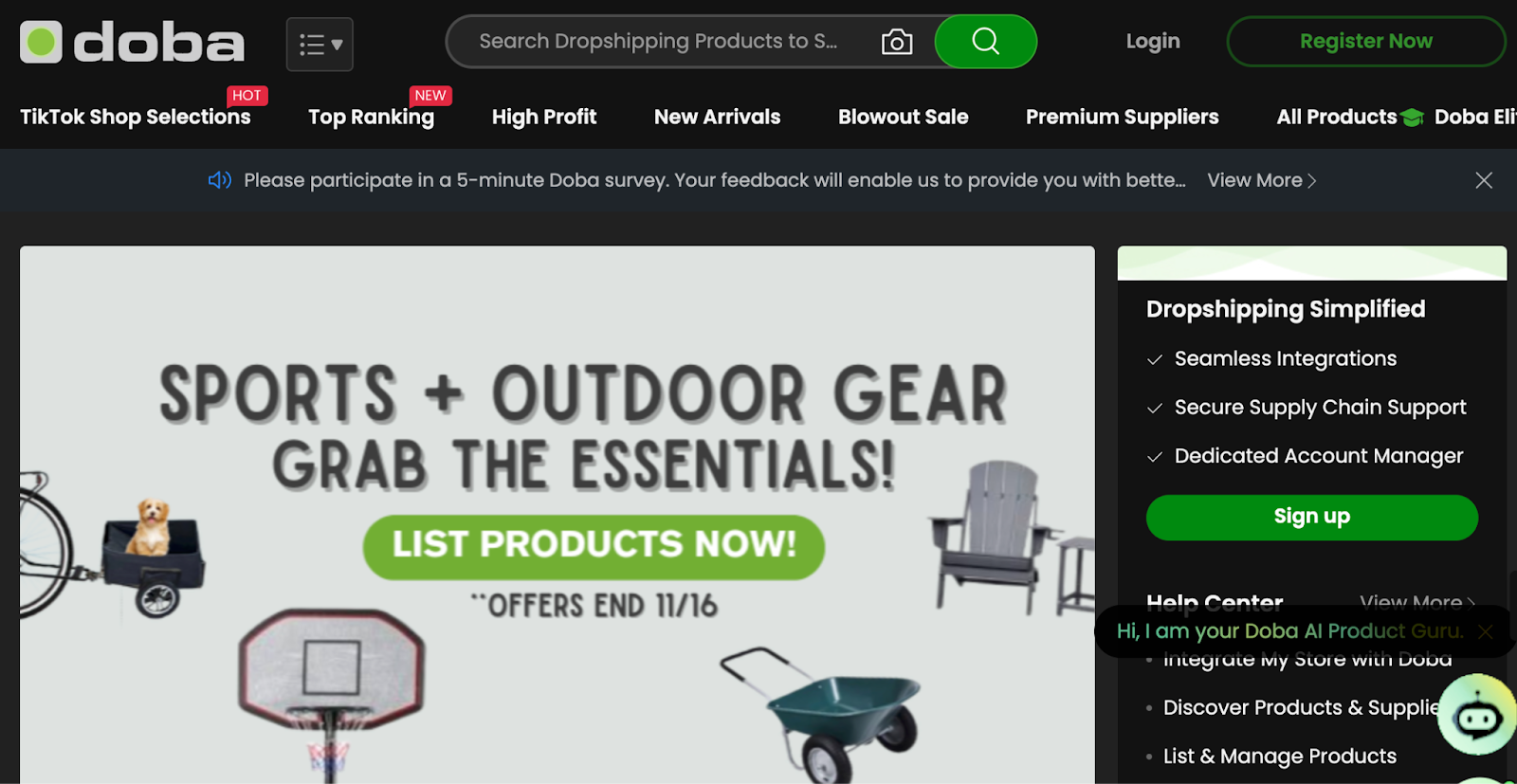Viewport: 1517px width, 784px height.
Task: Click the green Sign up button
Action: point(1311,517)
